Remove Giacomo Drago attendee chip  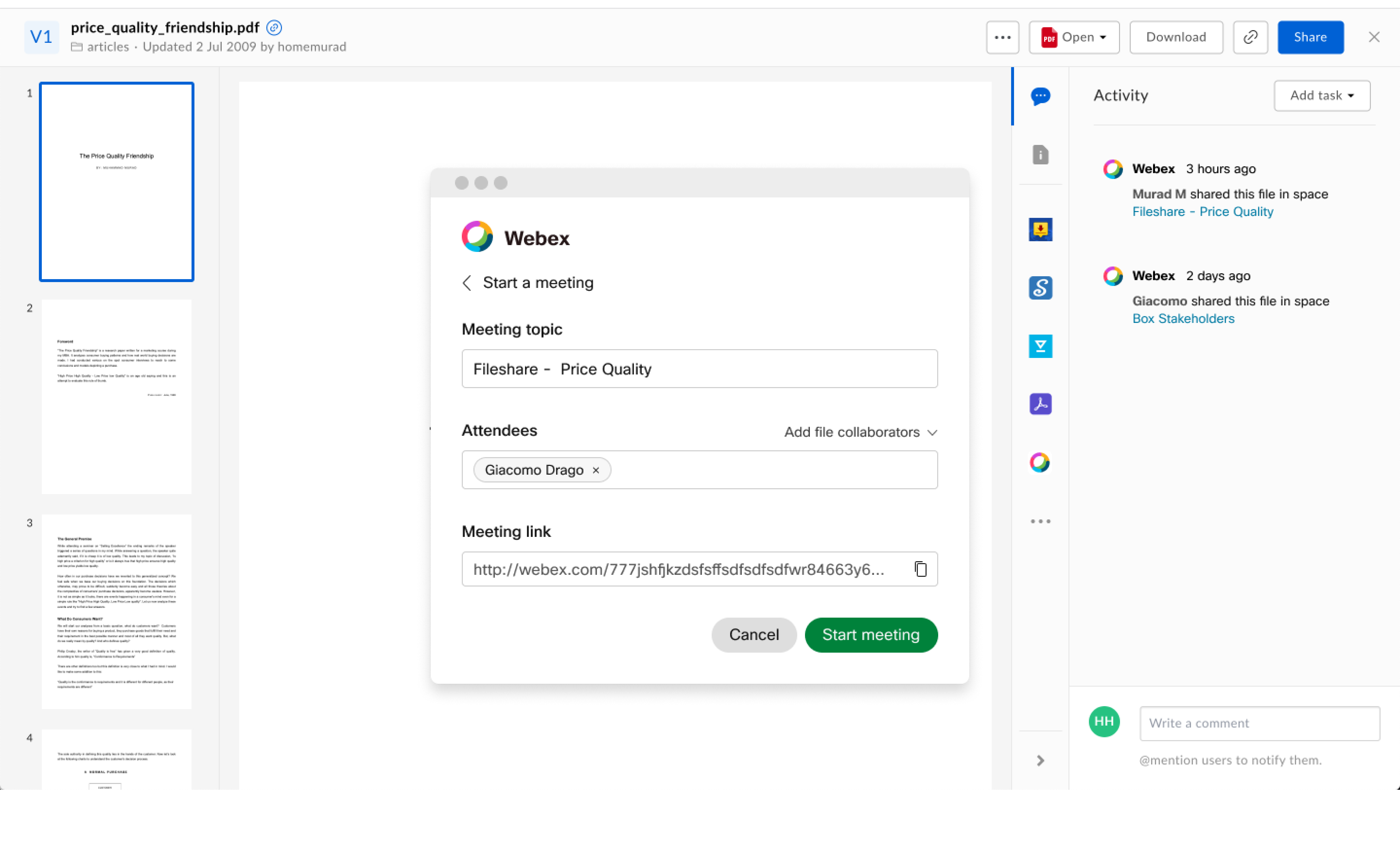[596, 471]
